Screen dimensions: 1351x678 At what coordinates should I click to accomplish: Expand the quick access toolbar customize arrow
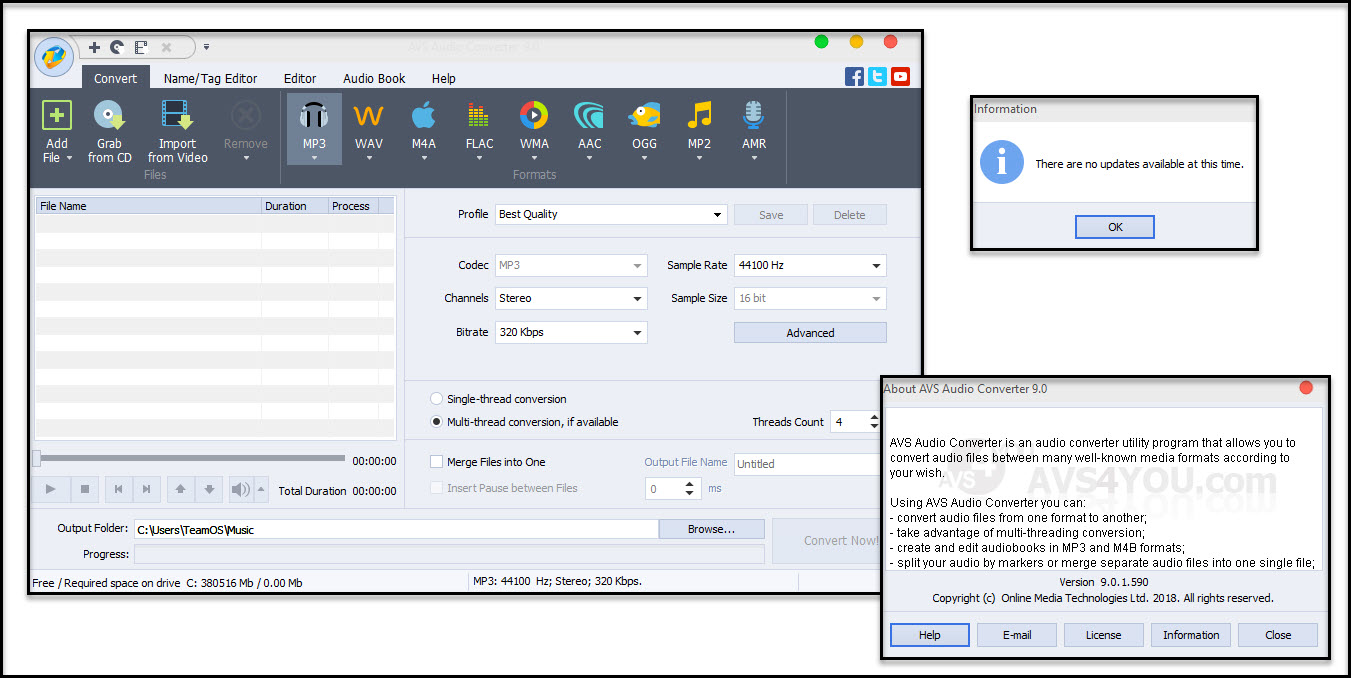click(206, 46)
